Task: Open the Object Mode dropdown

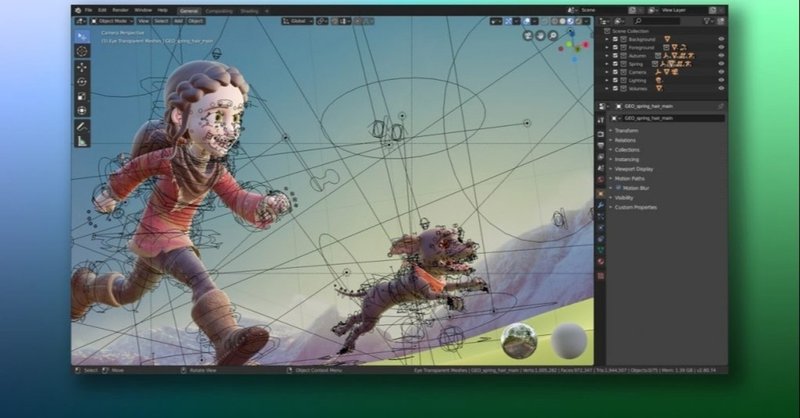Action: [x=112, y=21]
